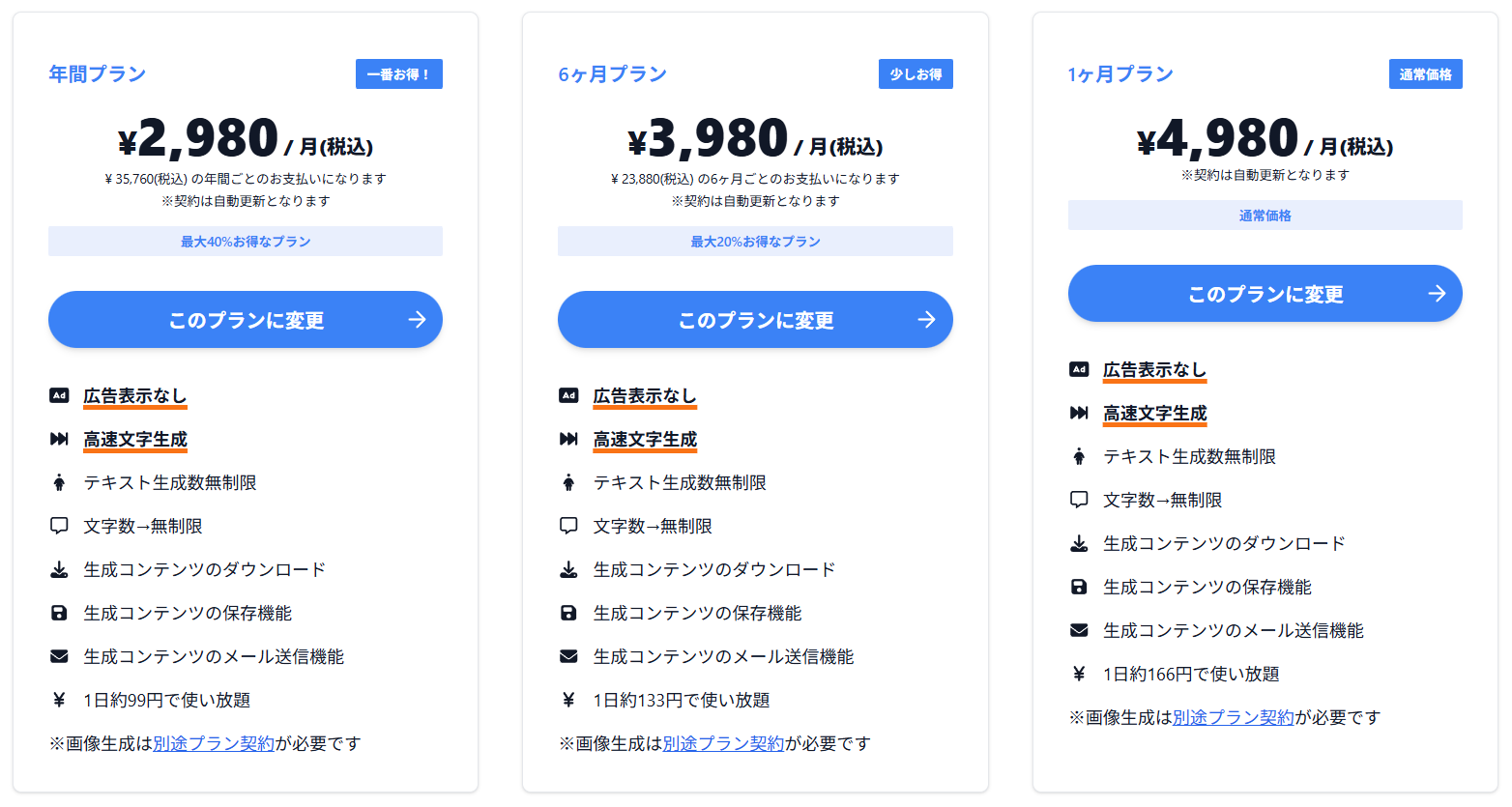Choose the 6-month plan via このプランに変更

pyautogui.click(x=755, y=320)
